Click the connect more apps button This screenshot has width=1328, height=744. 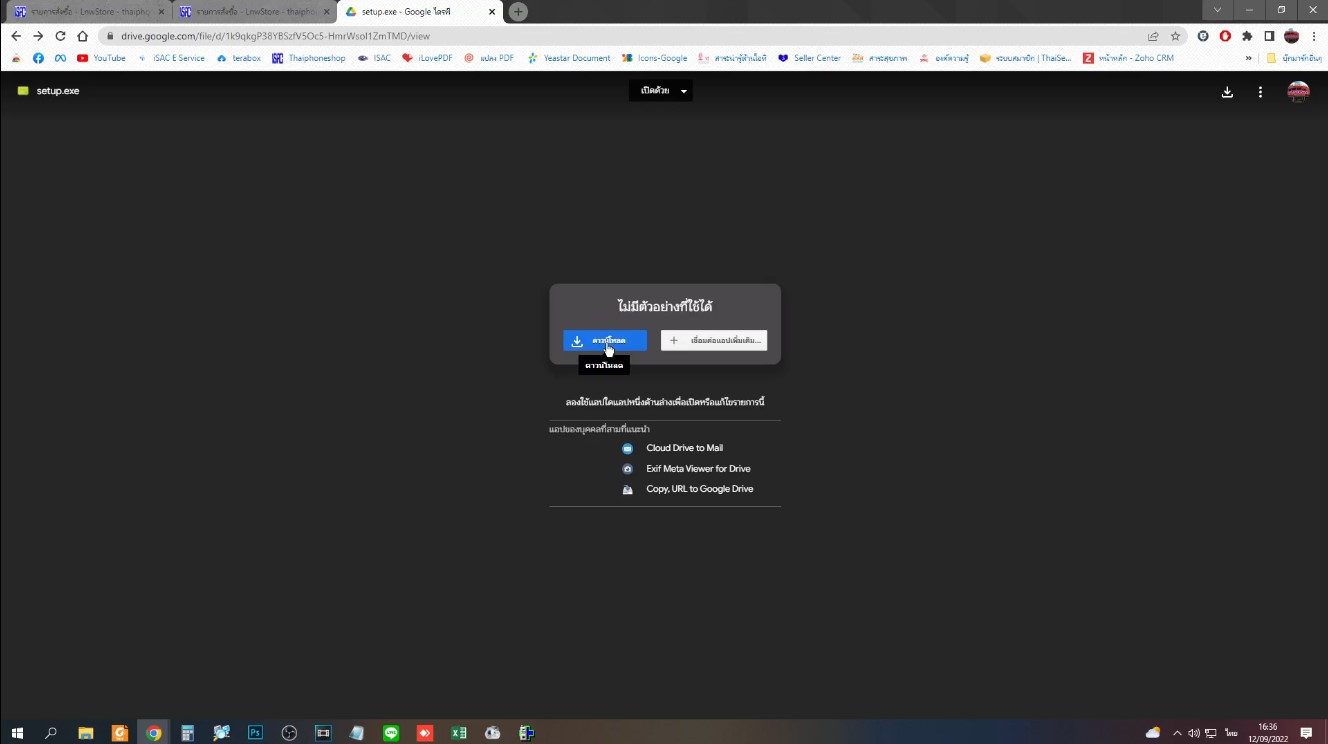pyautogui.click(x=714, y=341)
